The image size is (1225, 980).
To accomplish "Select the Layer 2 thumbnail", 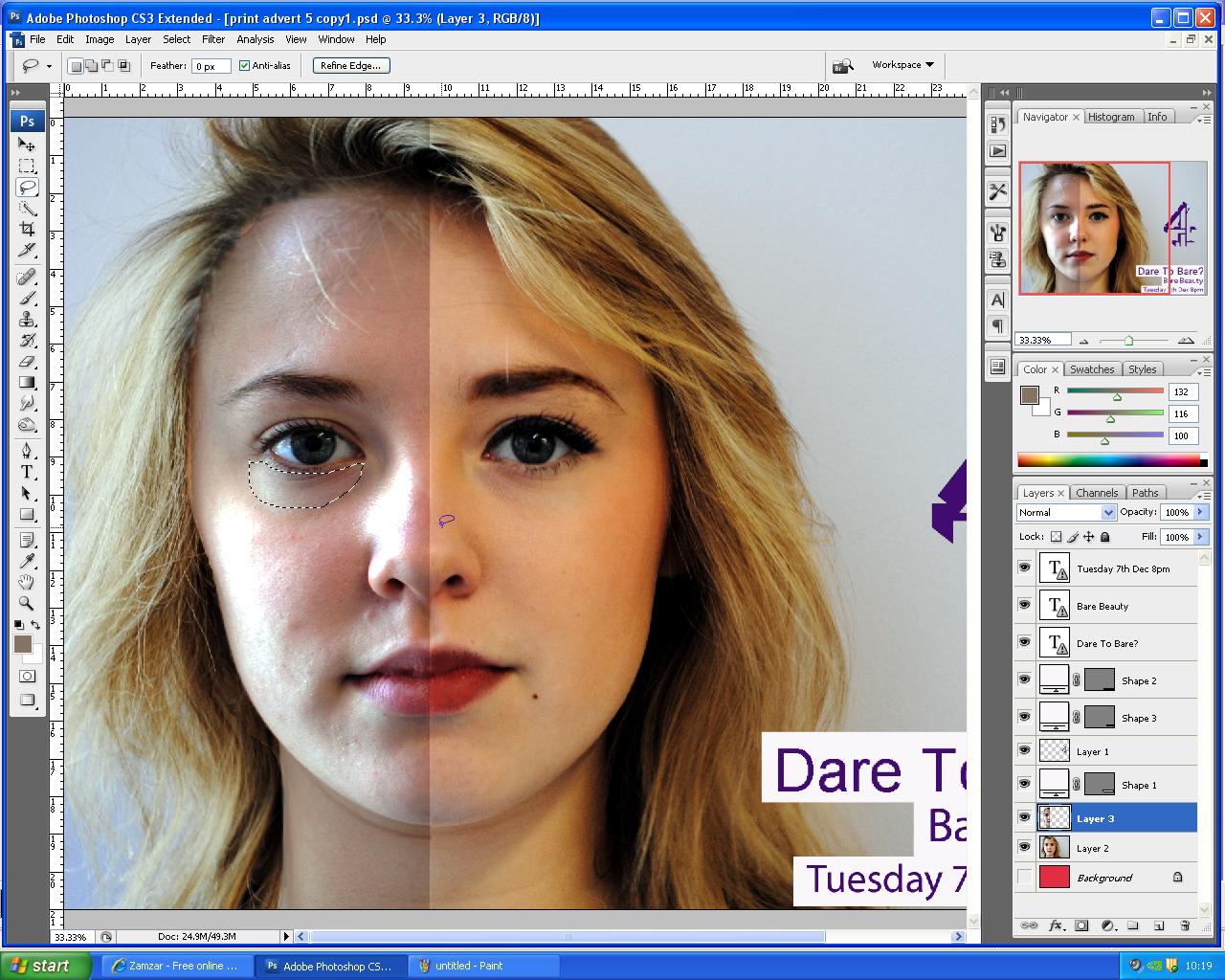I will point(1054,848).
